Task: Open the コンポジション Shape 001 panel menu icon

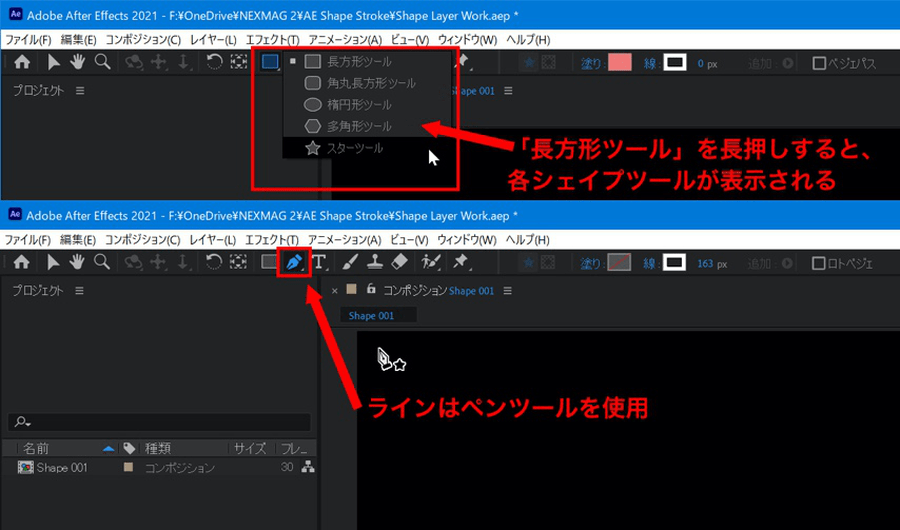Action: tap(507, 291)
